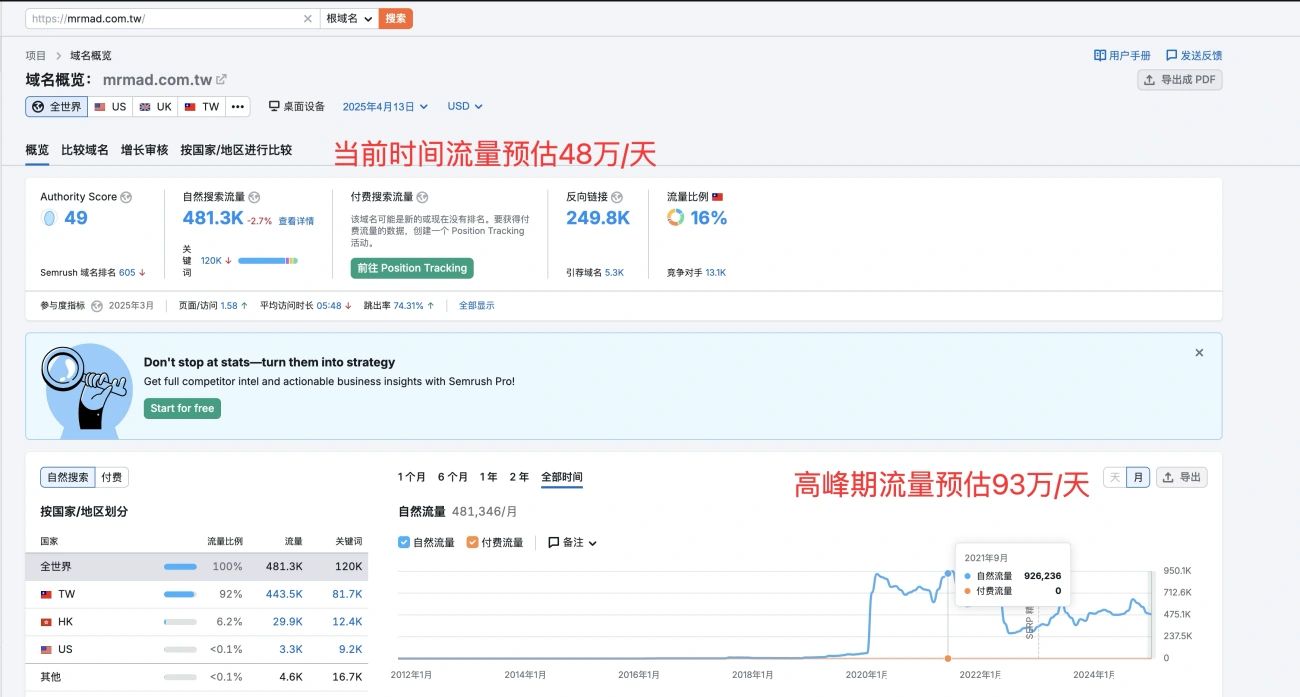1300x697 pixels.
Task: Select the 全世界 row in country table
Action: point(196,567)
